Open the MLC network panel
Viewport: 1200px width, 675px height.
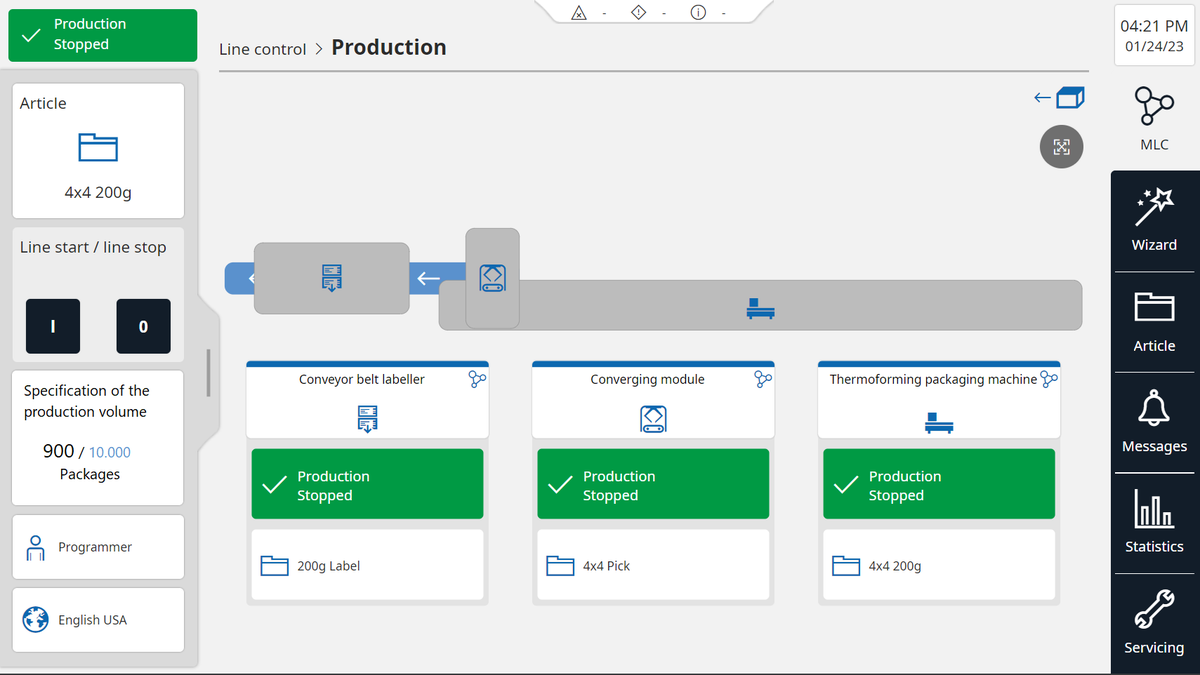[x=1154, y=118]
